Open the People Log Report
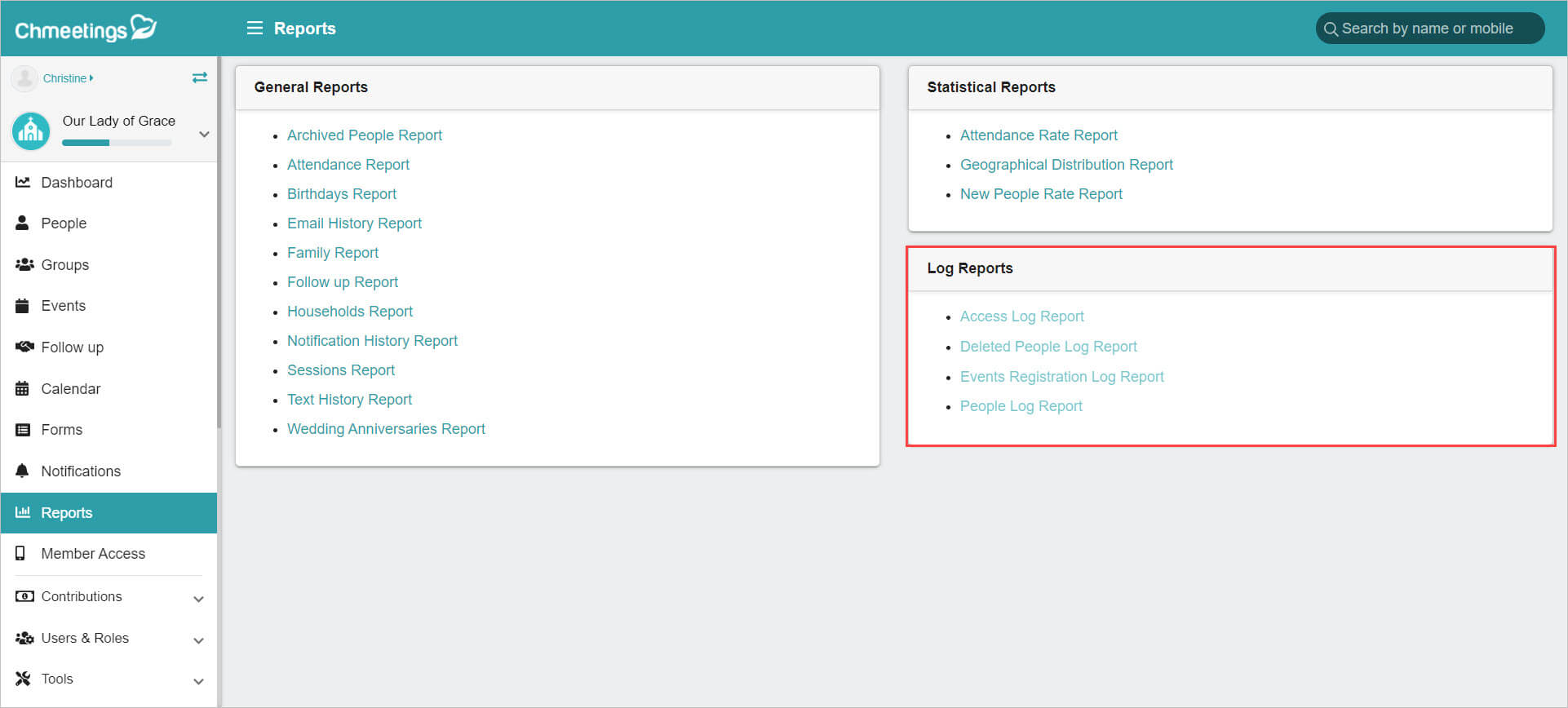Image resolution: width=1568 pixels, height=708 pixels. (1021, 406)
